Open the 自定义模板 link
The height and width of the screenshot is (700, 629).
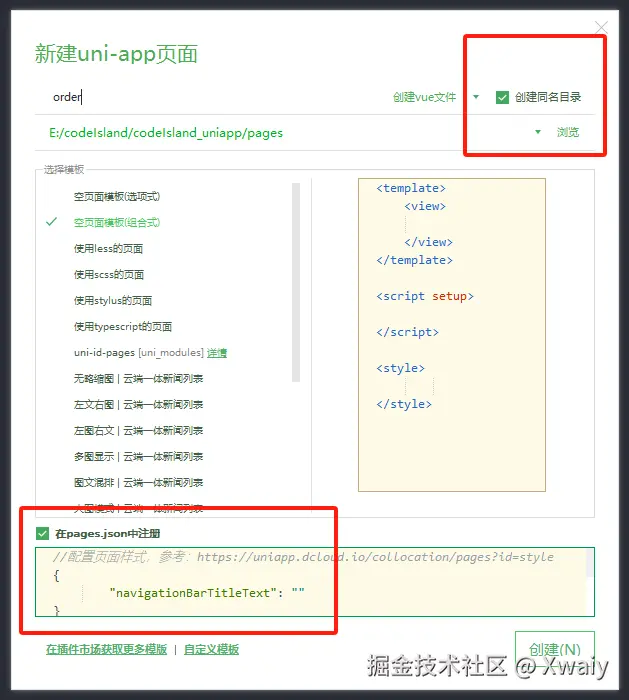[x=211, y=649]
